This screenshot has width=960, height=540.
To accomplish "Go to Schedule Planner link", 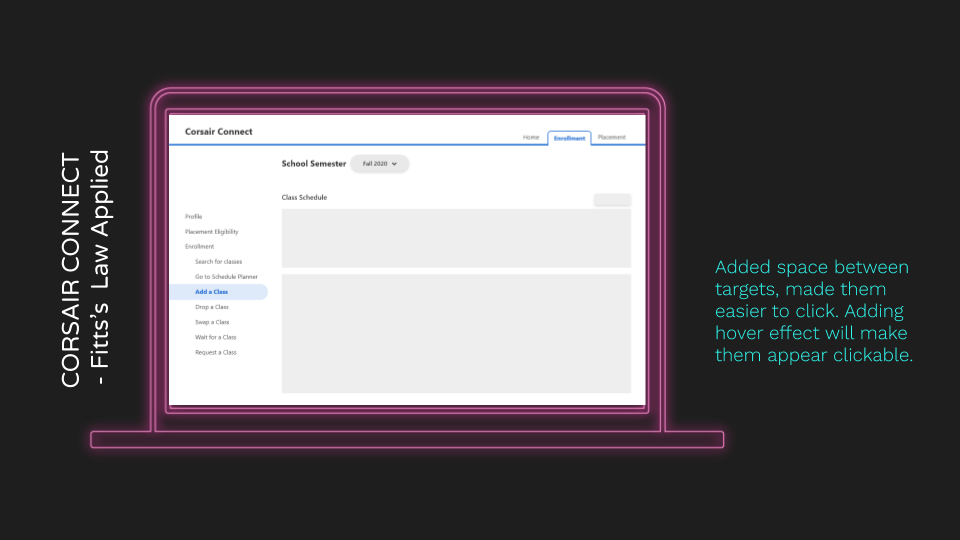I will 227,277.
